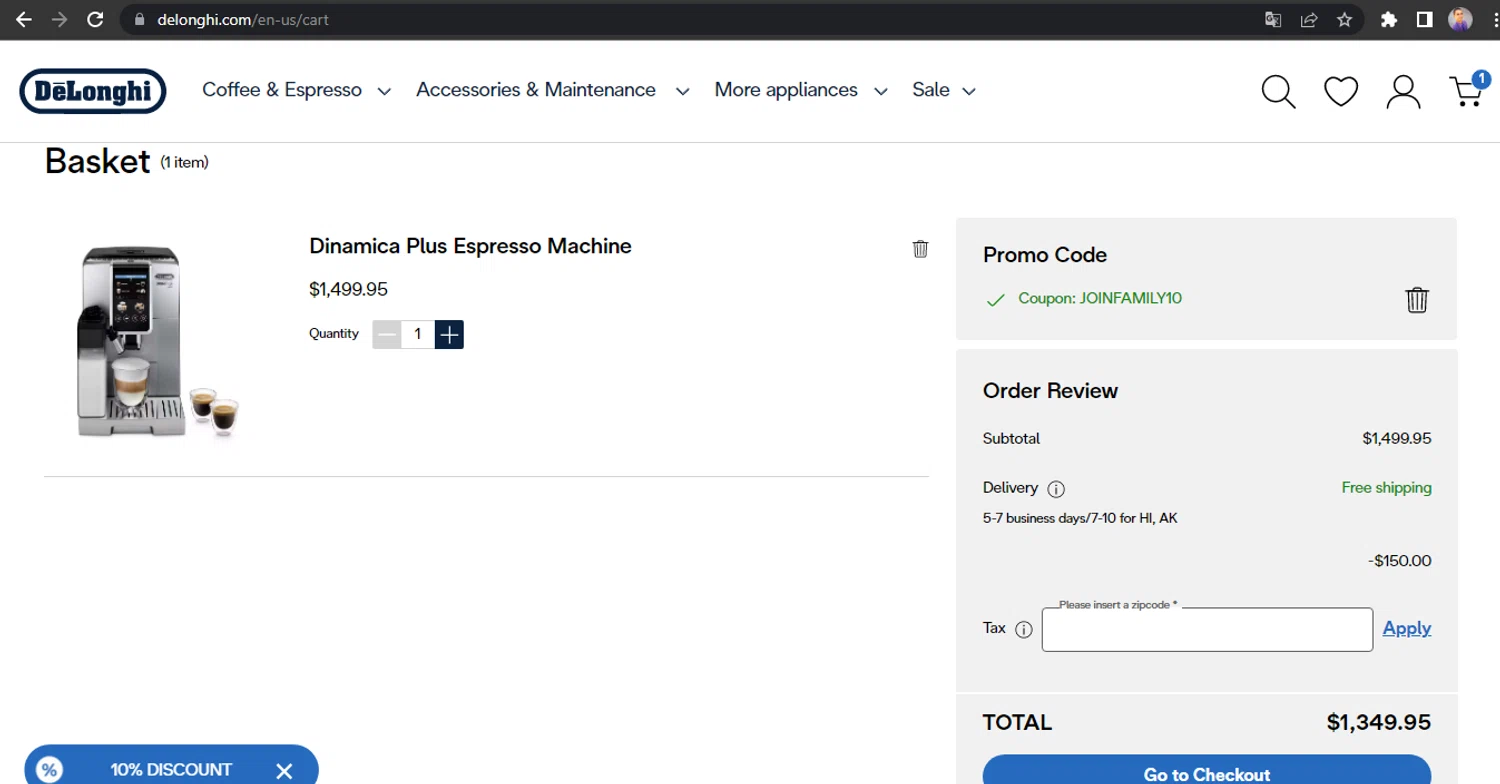Remove Dinamica Plus item with trash icon

920,248
